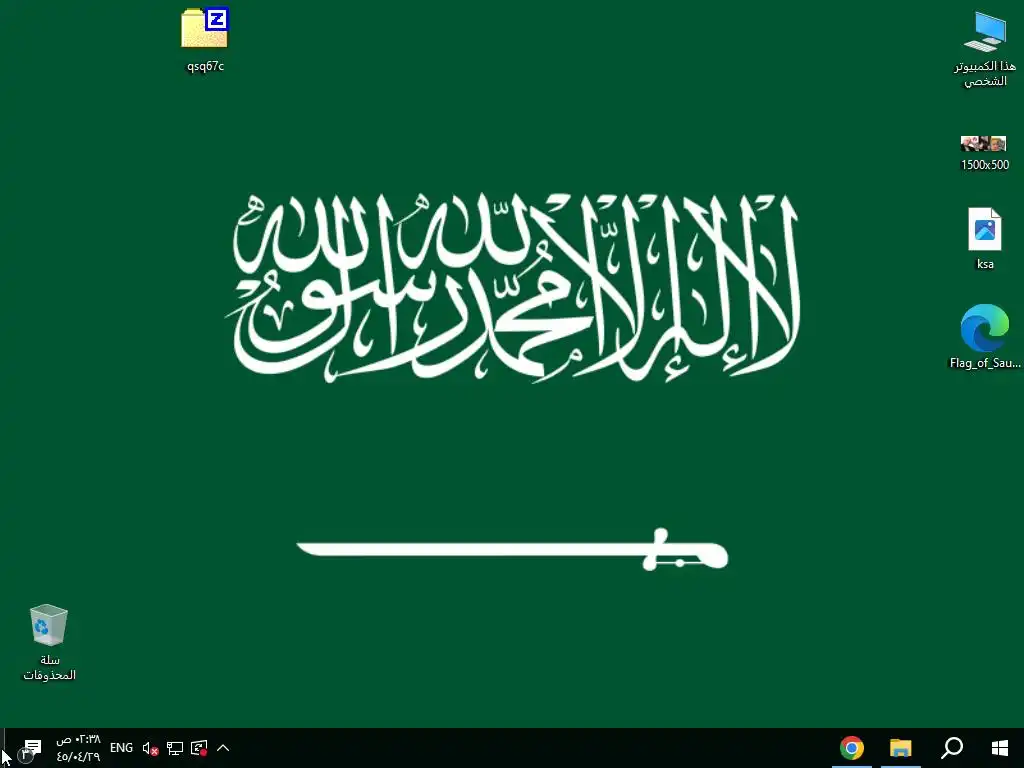The height and width of the screenshot is (768, 1024).
Task: Click the Flag_of_Sau... file label
Action: [x=985, y=362]
